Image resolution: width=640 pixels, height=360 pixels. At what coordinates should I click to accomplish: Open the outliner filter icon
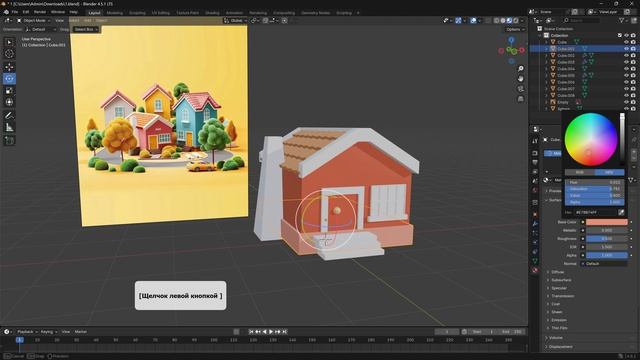[623, 20]
